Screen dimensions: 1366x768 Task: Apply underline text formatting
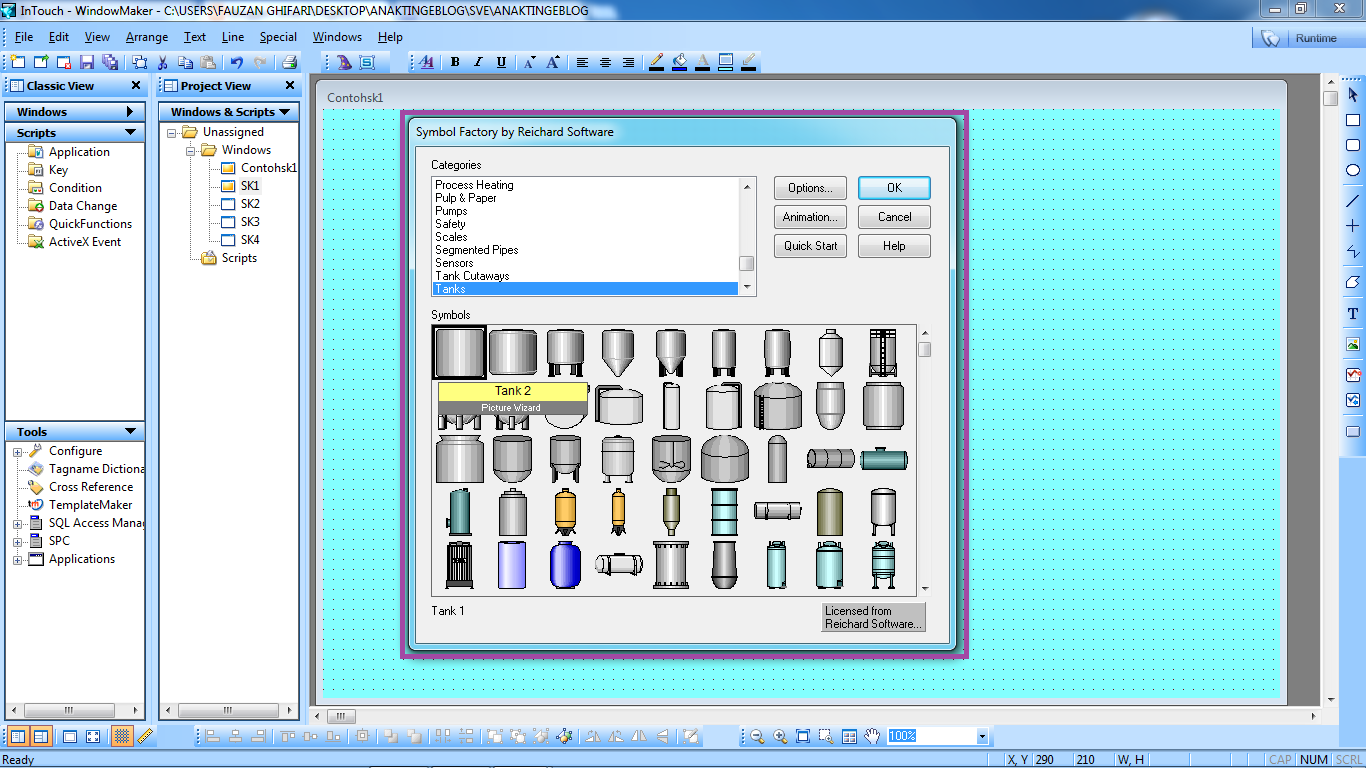501,62
